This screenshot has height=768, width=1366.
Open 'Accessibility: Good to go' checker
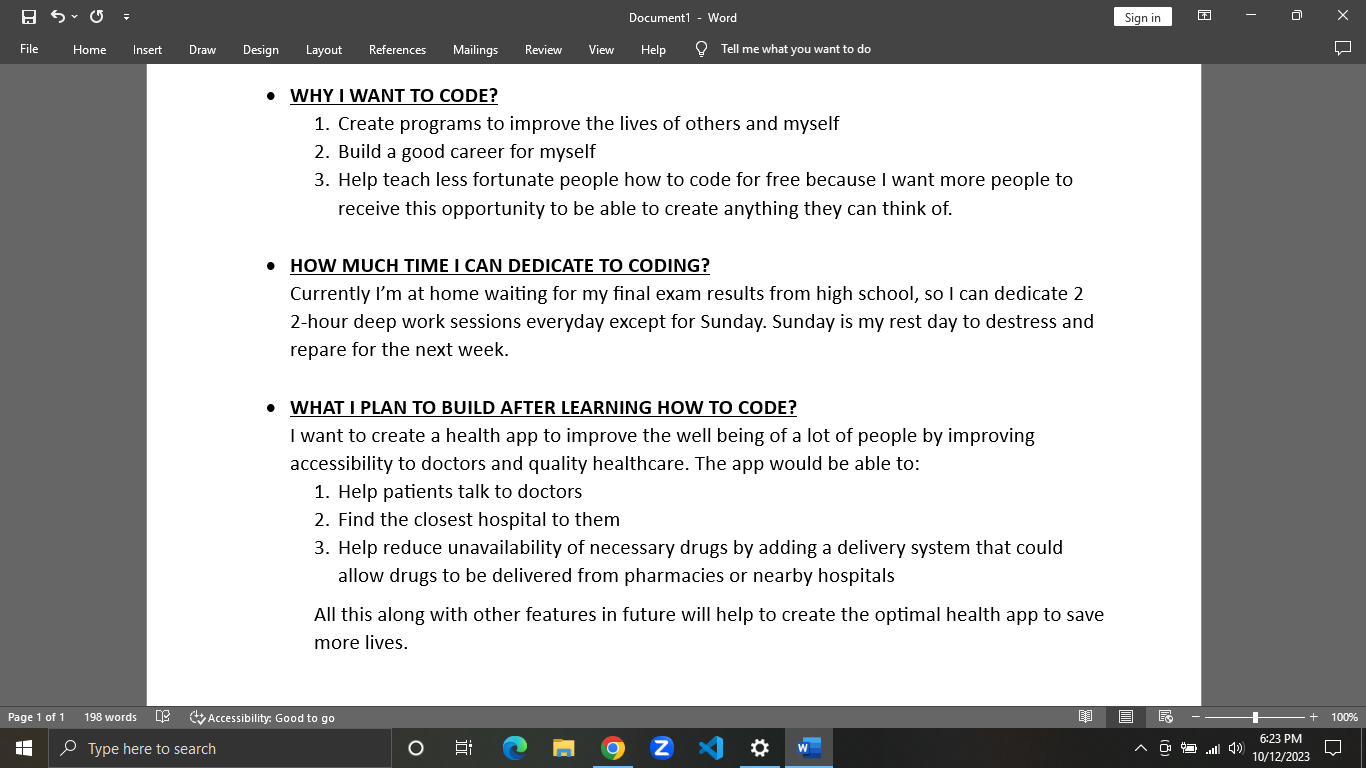[262, 717]
